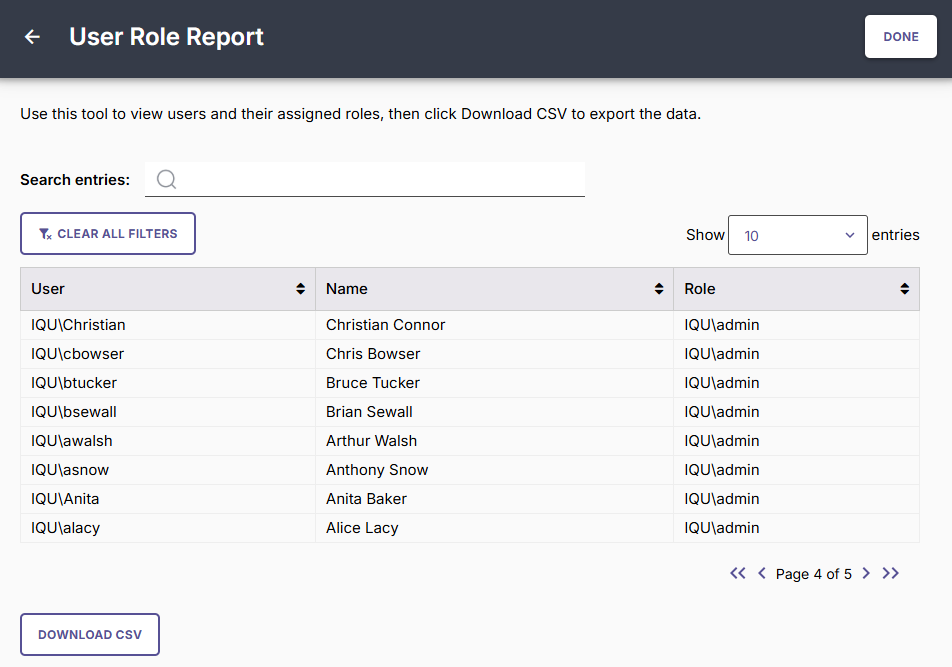Image resolution: width=952 pixels, height=667 pixels.
Task: Select IQU\btucker user cell
Action: [168, 383]
